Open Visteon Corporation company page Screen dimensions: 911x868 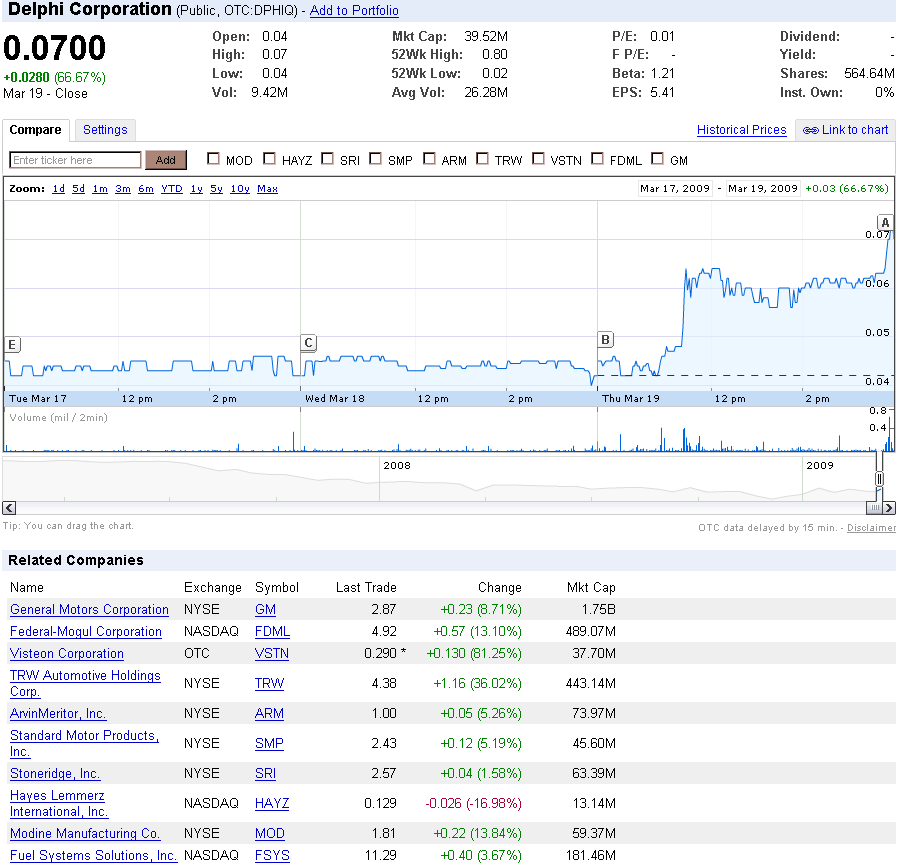67,654
